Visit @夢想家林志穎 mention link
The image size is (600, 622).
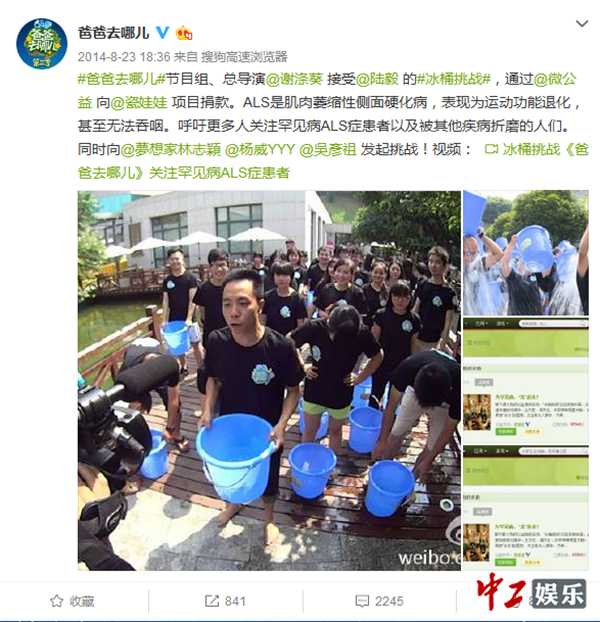pos(170,150)
